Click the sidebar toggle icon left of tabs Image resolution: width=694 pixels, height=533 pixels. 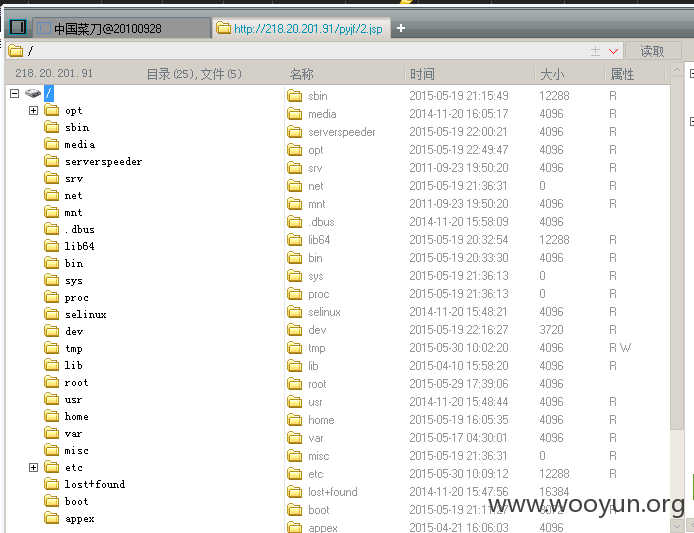point(18,27)
